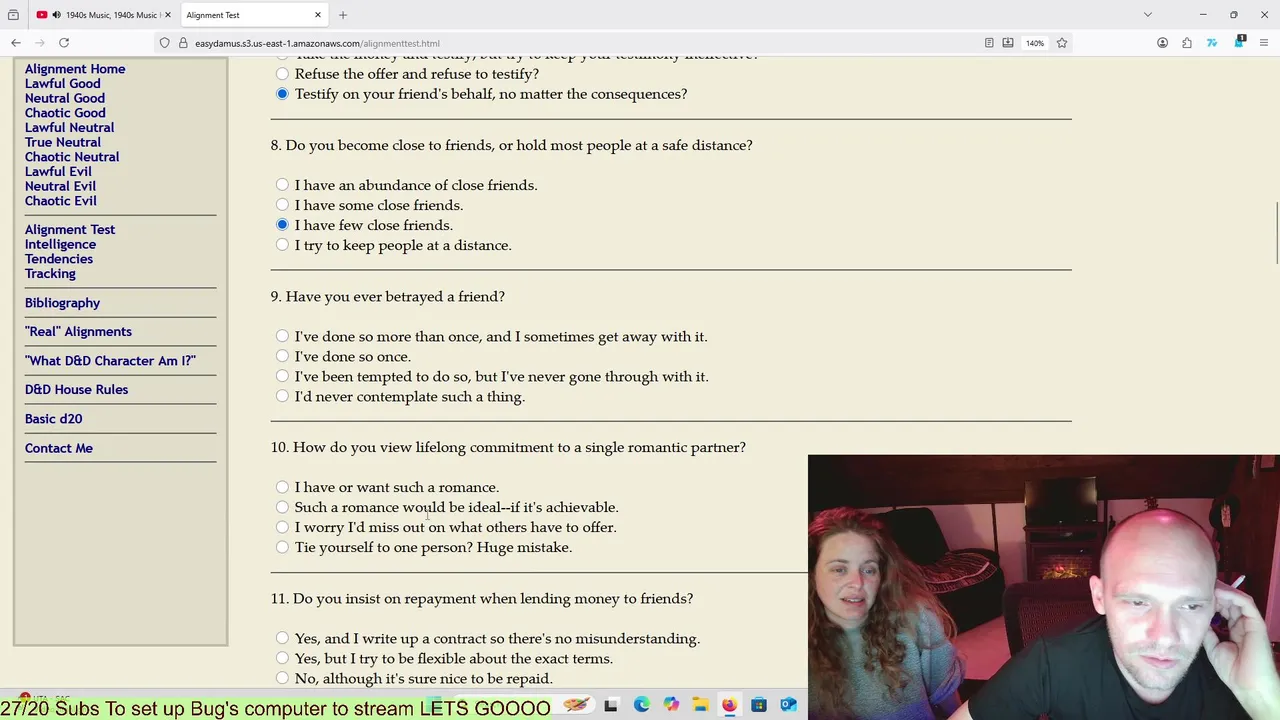
Task: Select "Refuse the offer and refuse to testify"
Action: 282,74
